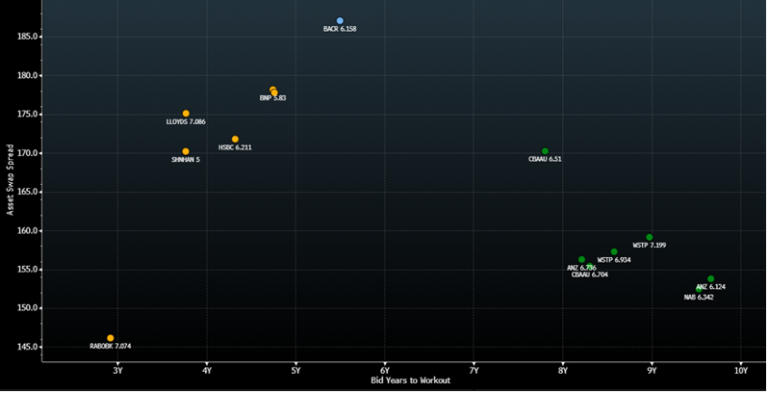The image size is (768, 393).
Task: Select the CBAAU 6.704 data point
Action: click(590, 267)
